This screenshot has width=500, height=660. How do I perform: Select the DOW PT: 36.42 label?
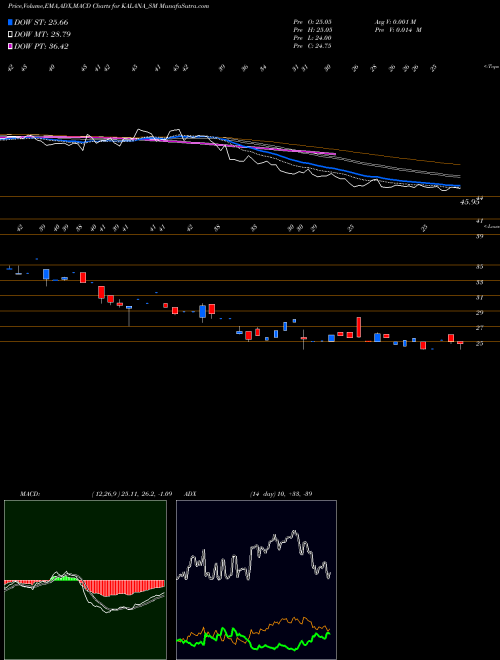(41, 46)
